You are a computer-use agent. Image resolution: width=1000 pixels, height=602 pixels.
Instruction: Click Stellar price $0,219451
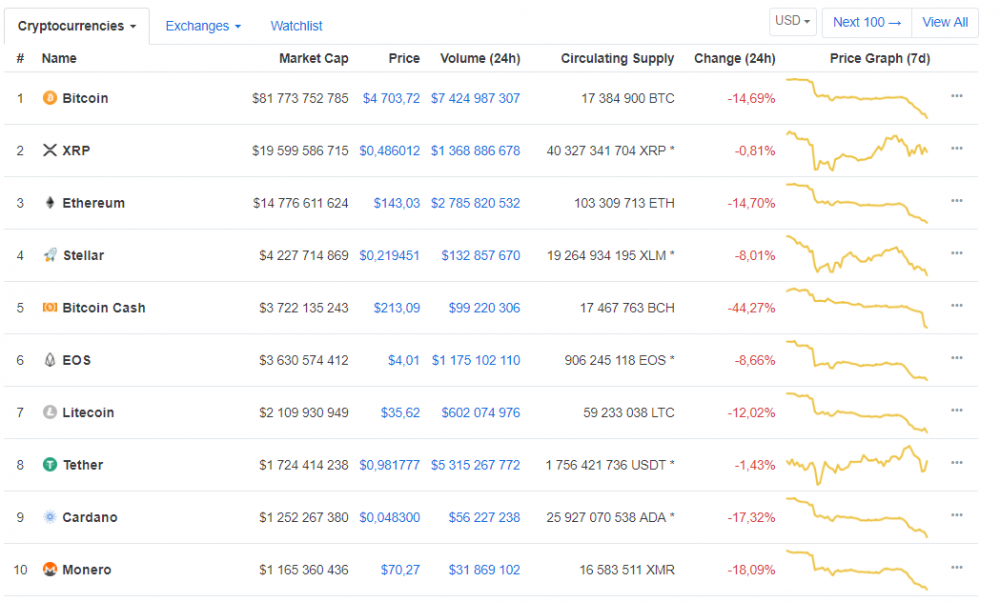point(390,255)
